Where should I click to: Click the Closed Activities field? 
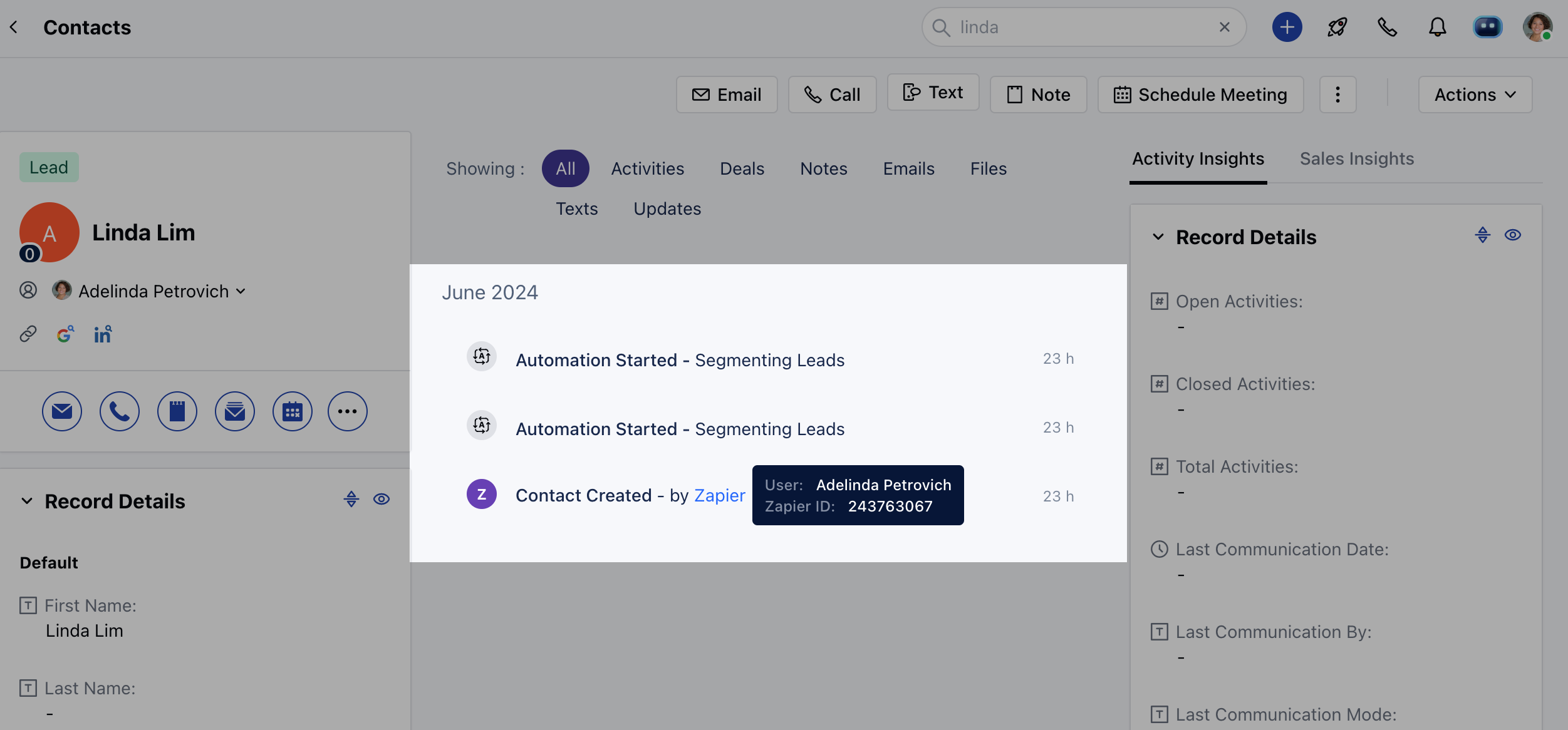(1245, 384)
